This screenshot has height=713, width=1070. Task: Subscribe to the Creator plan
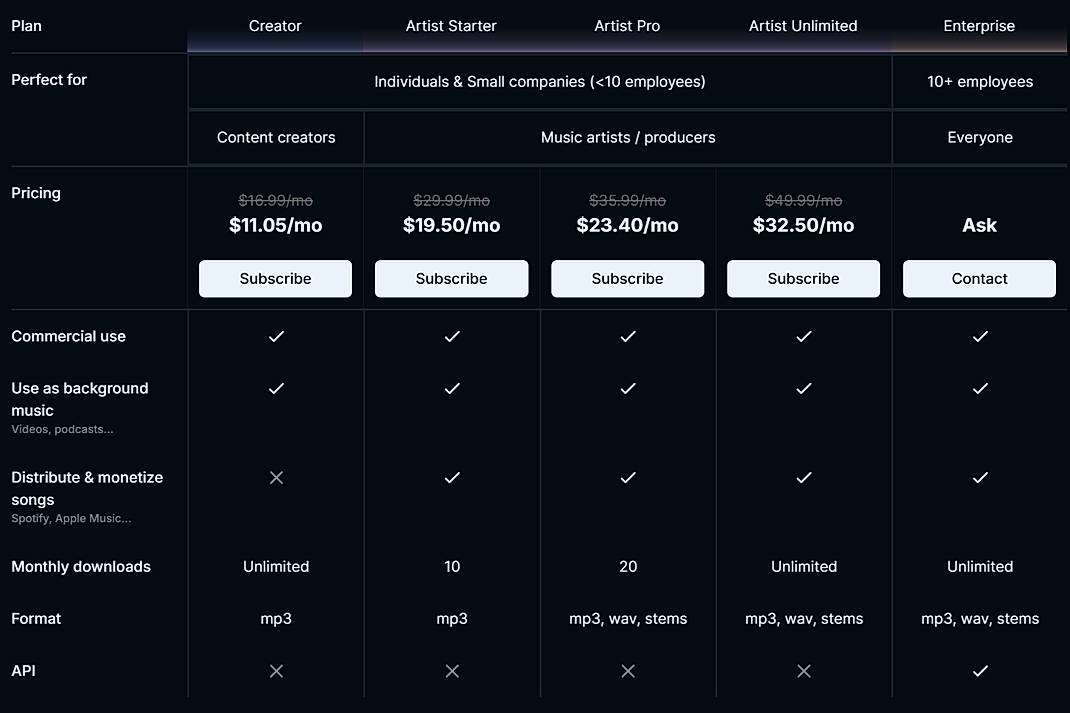pyautogui.click(x=275, y=278)
